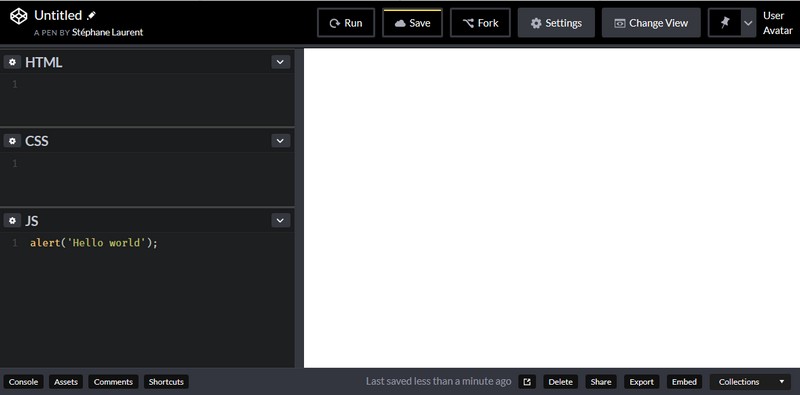The image size is (800, 395).
Task: Open the Collections dropdown
Action: pyautogui.click(x=750, y=382)
